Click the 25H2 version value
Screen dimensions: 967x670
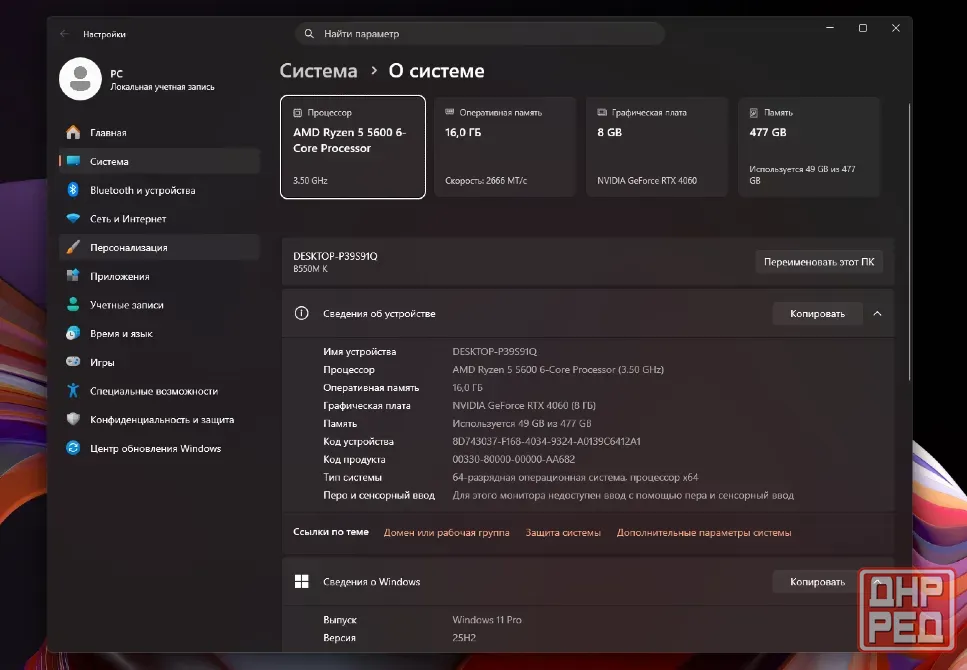pyautogui.click(x=464, y=637)
